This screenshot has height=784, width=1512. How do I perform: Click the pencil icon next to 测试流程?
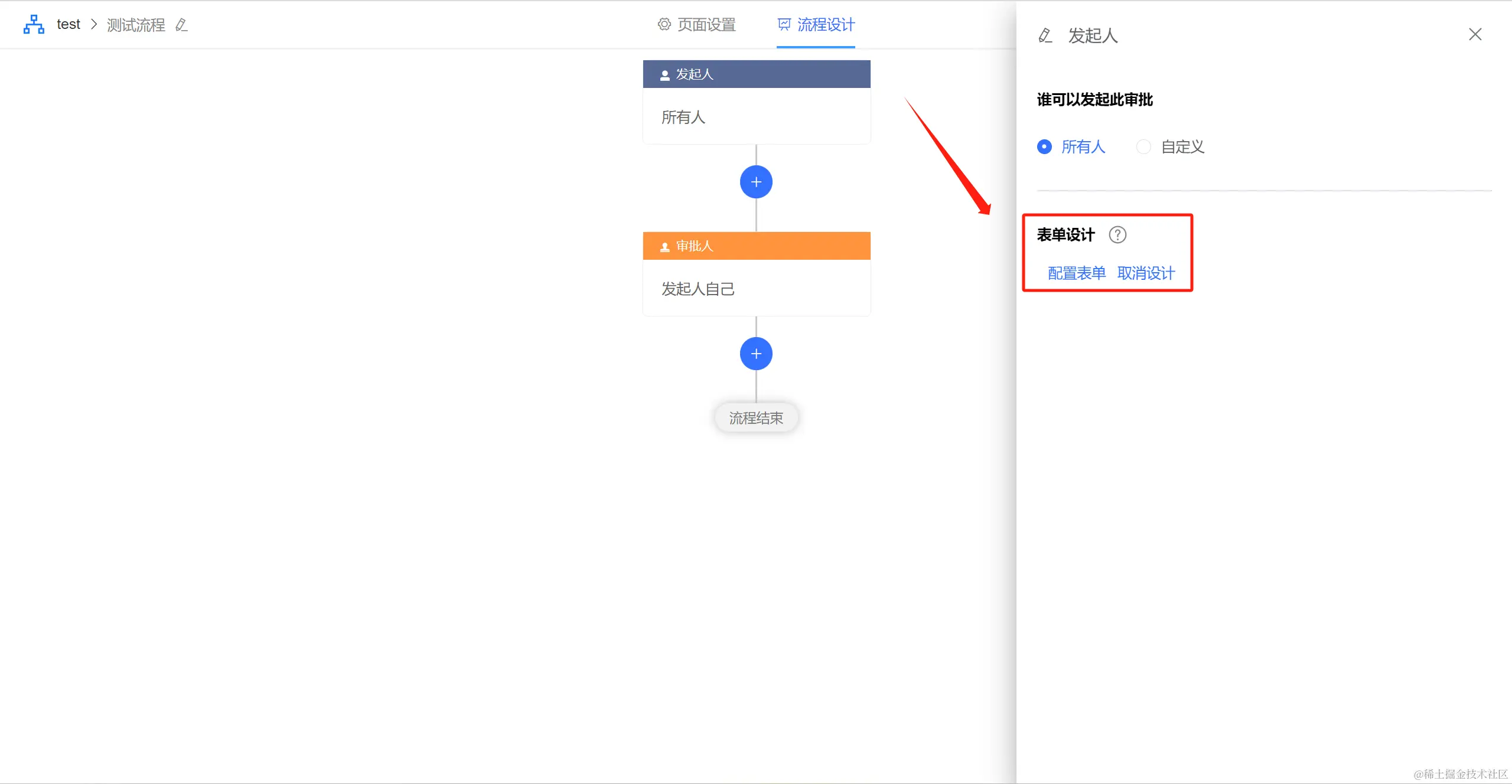[182, 25]
